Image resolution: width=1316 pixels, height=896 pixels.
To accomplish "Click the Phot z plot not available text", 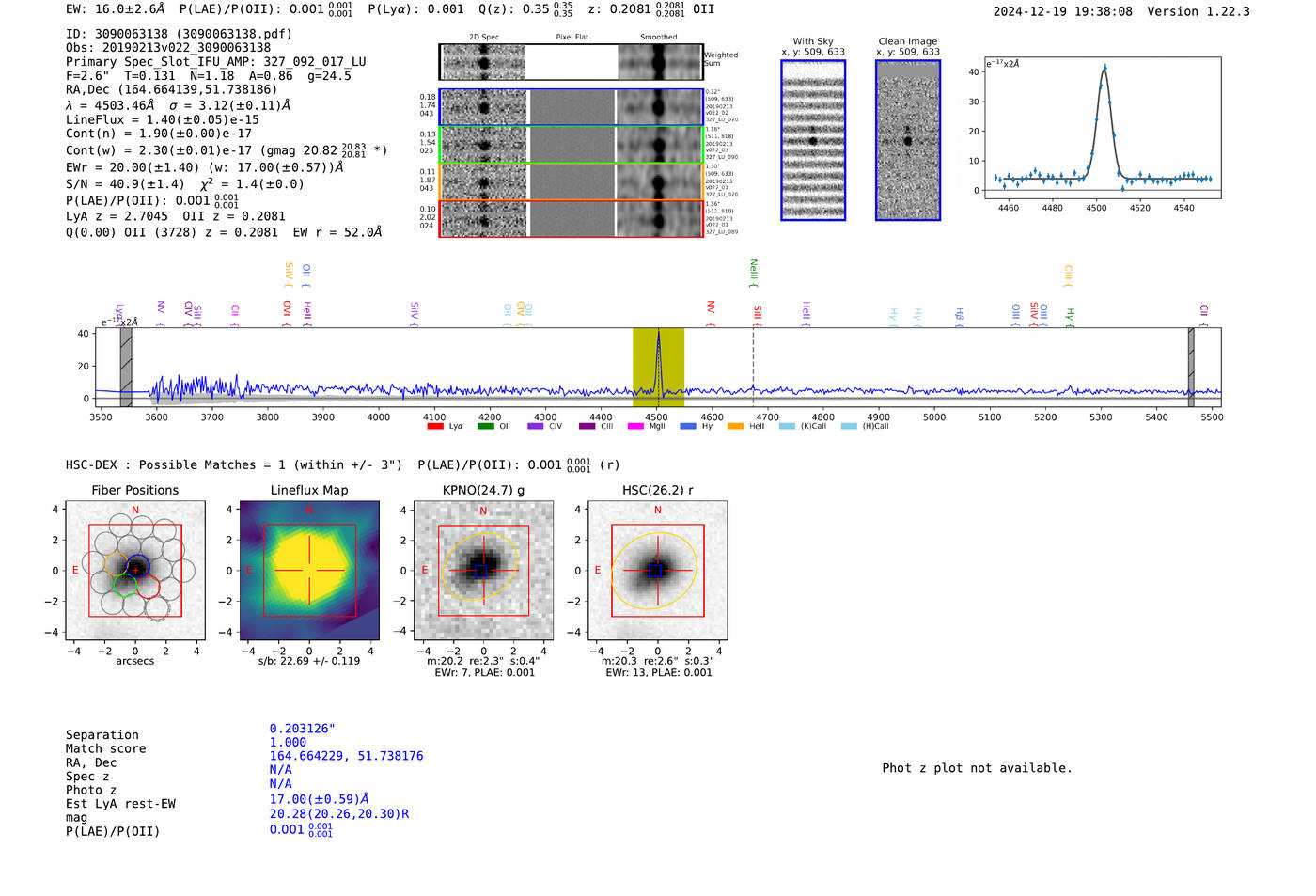I will [x=978, y=768].
